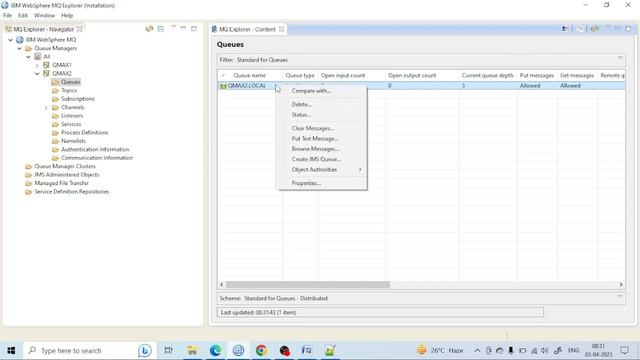The height and width of the screenshot is (360, 640).
Task: Open Microsoft Edge from taskbar
Action: tap(215, 350)
